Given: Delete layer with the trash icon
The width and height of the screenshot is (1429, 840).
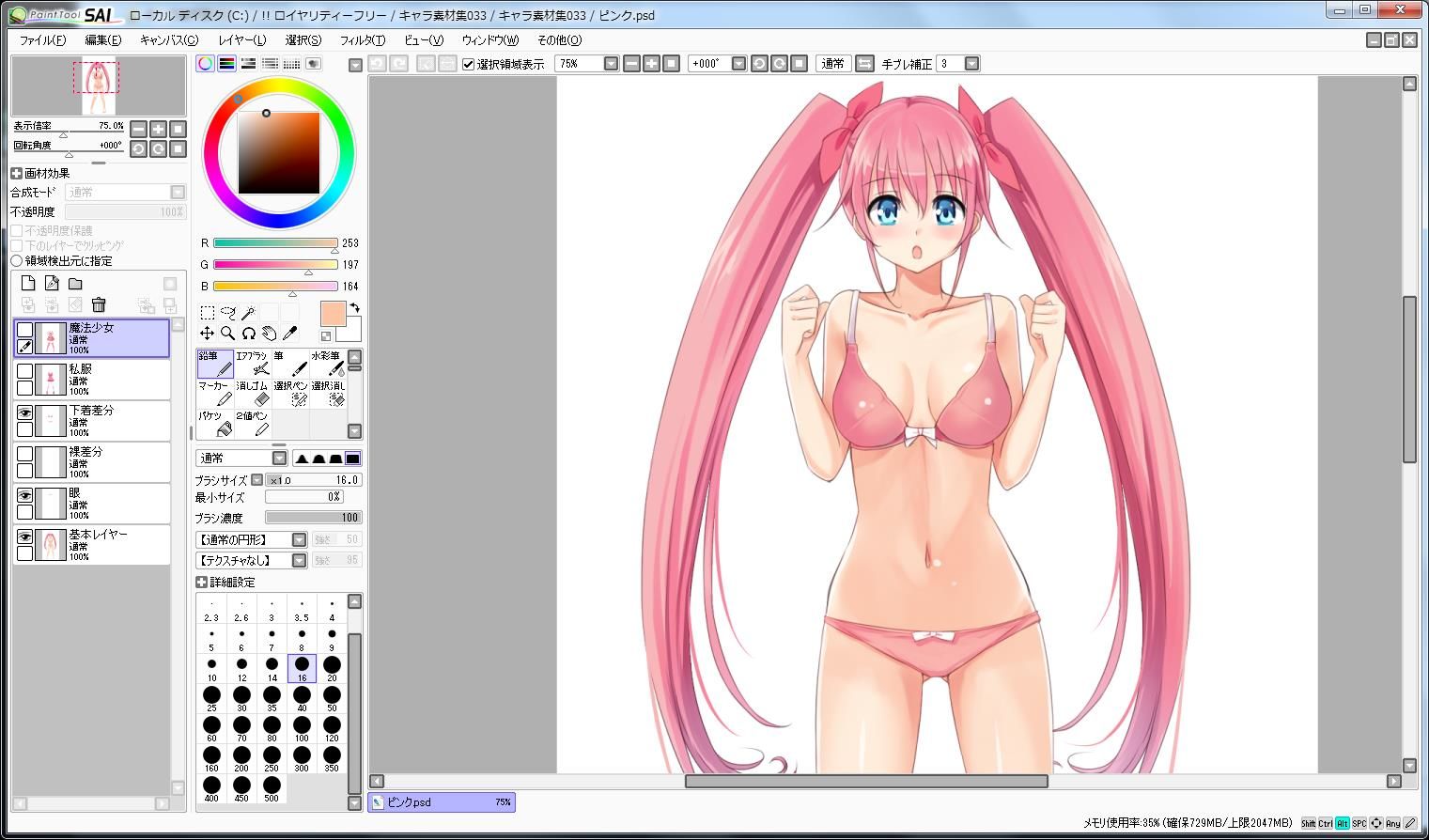Looking at the screenshot, I should pyautogui.click(x=99, y=304).
